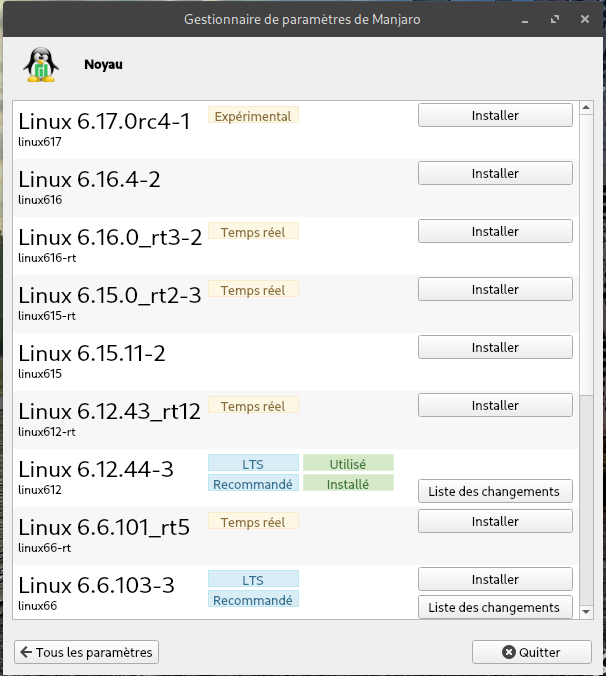Install Linux 6.17.0rc4-1 kernel
Screen dimensions: 606x676
pyautogui.click(x=495, y=115)
